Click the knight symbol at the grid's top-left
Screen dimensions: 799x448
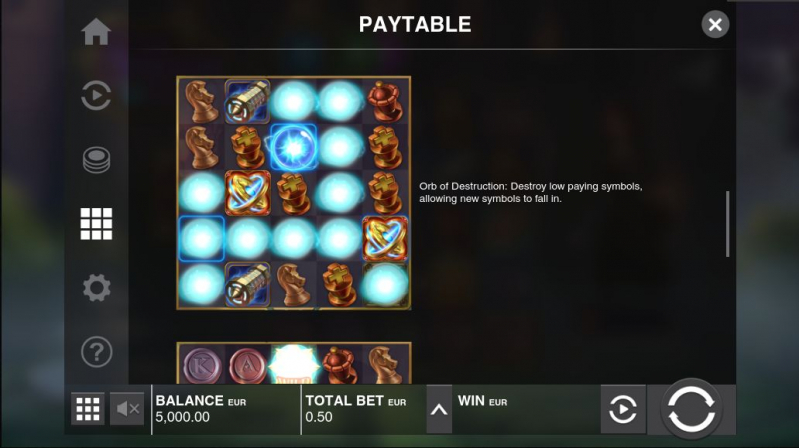(202, 101)
